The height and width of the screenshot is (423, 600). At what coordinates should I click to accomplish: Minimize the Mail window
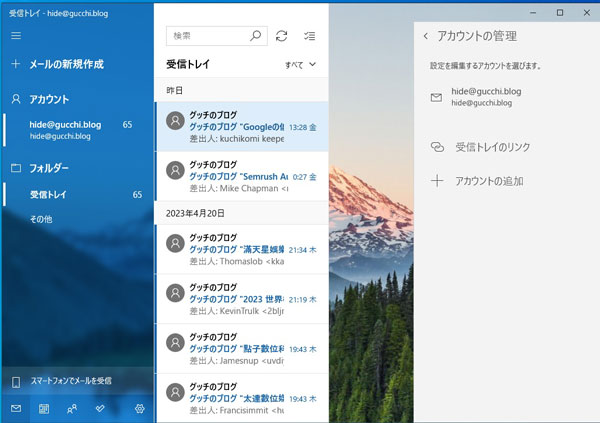(x=533, y=13)
